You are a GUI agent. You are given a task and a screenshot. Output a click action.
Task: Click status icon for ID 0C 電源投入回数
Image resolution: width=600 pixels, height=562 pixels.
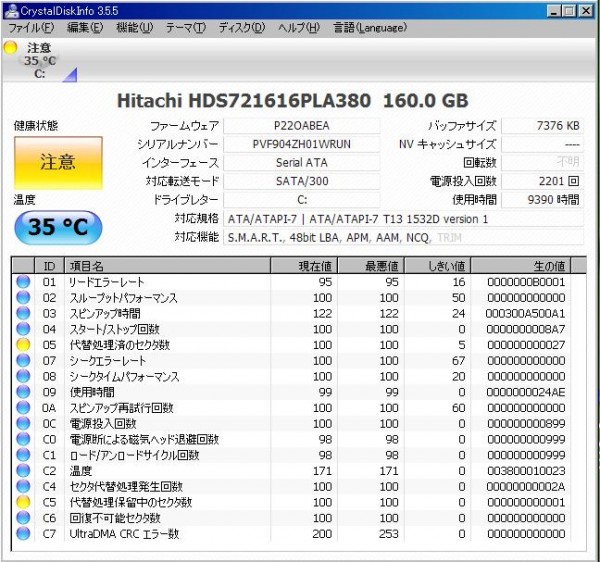coord(23,423)
